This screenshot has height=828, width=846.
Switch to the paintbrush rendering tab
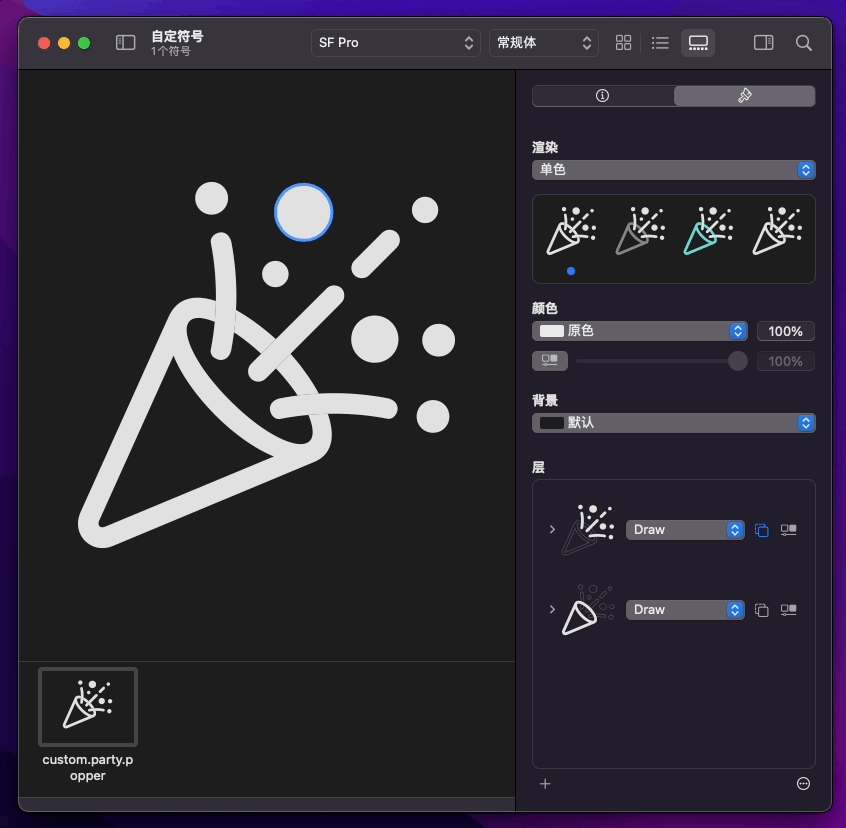pyautogui.click(x=745, y=95)
